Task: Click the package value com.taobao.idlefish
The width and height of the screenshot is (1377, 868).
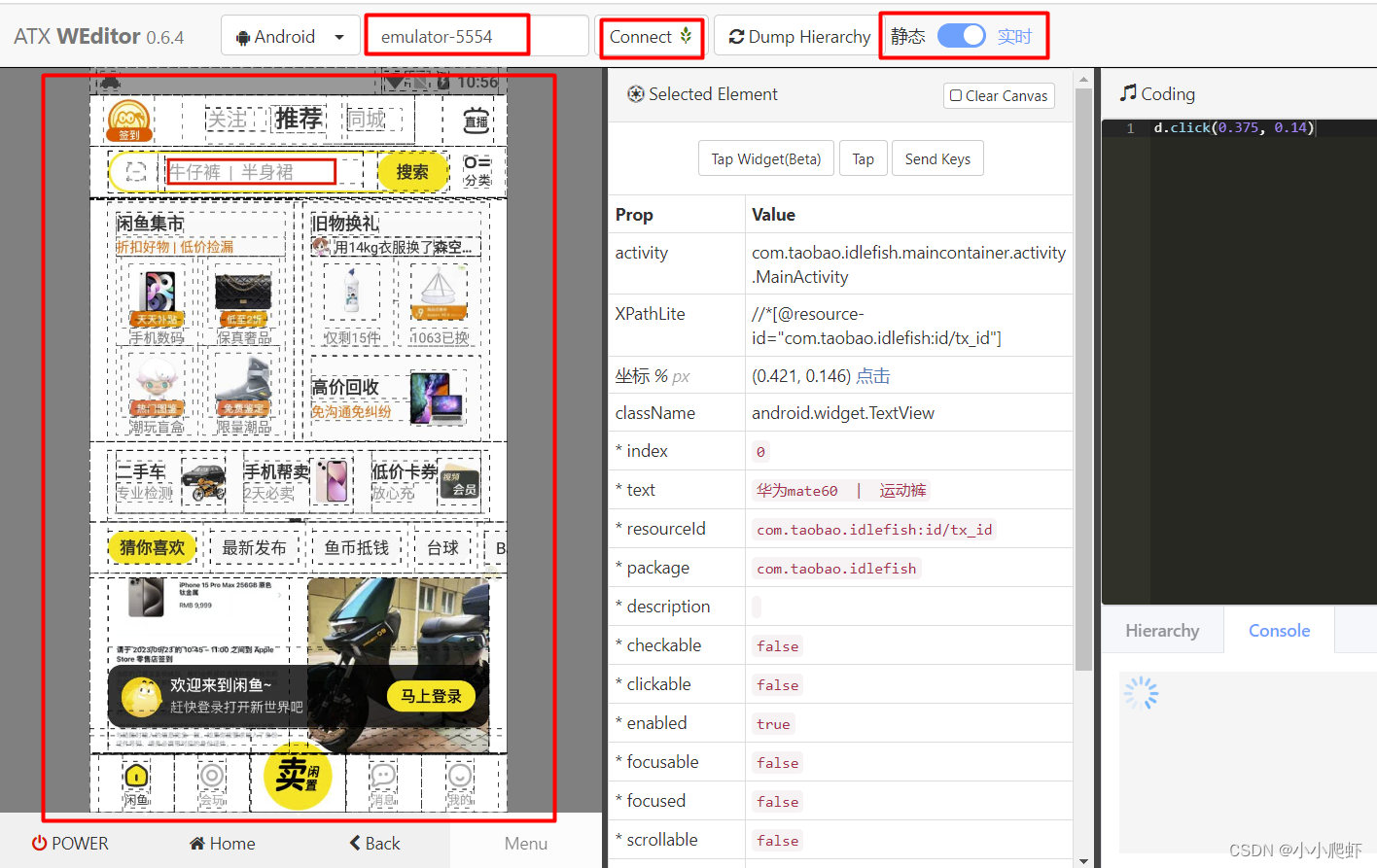Action: (836, 569)
